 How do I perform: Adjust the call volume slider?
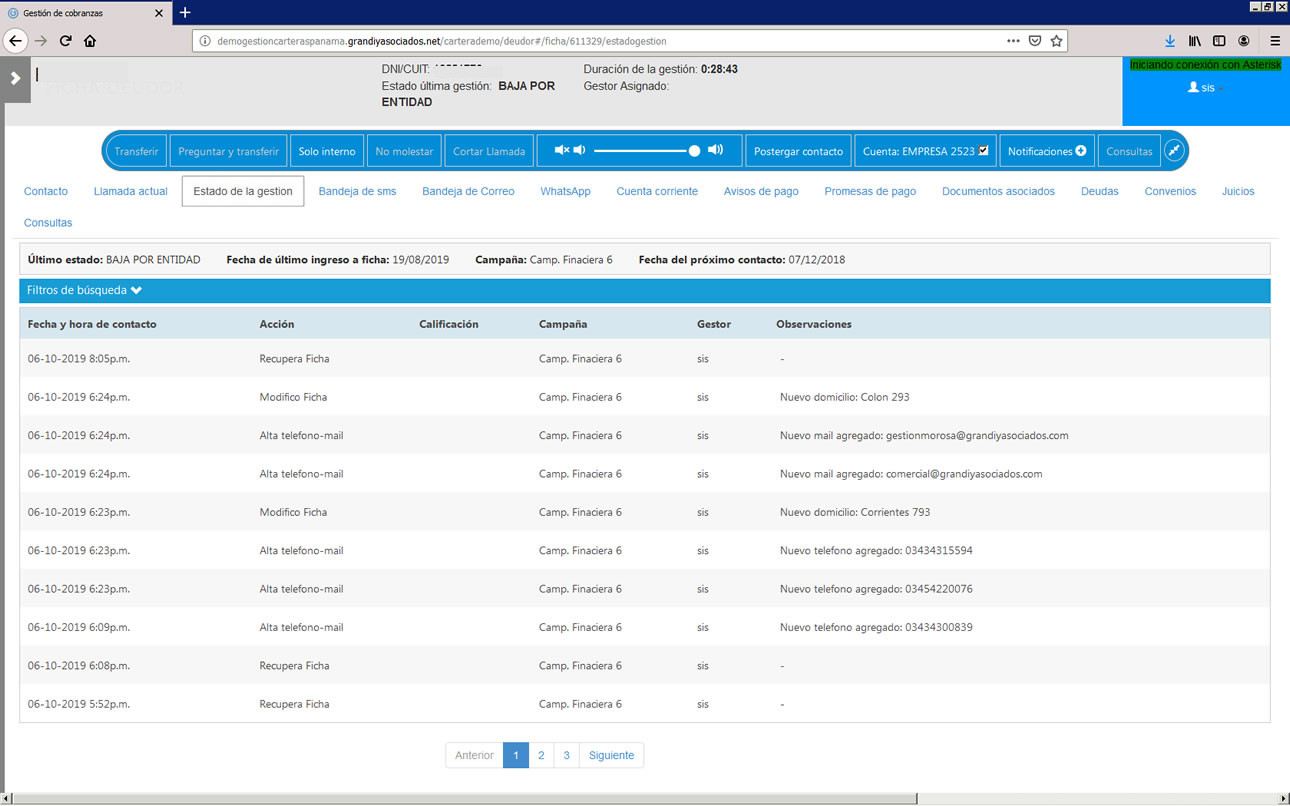pos(647,151)
